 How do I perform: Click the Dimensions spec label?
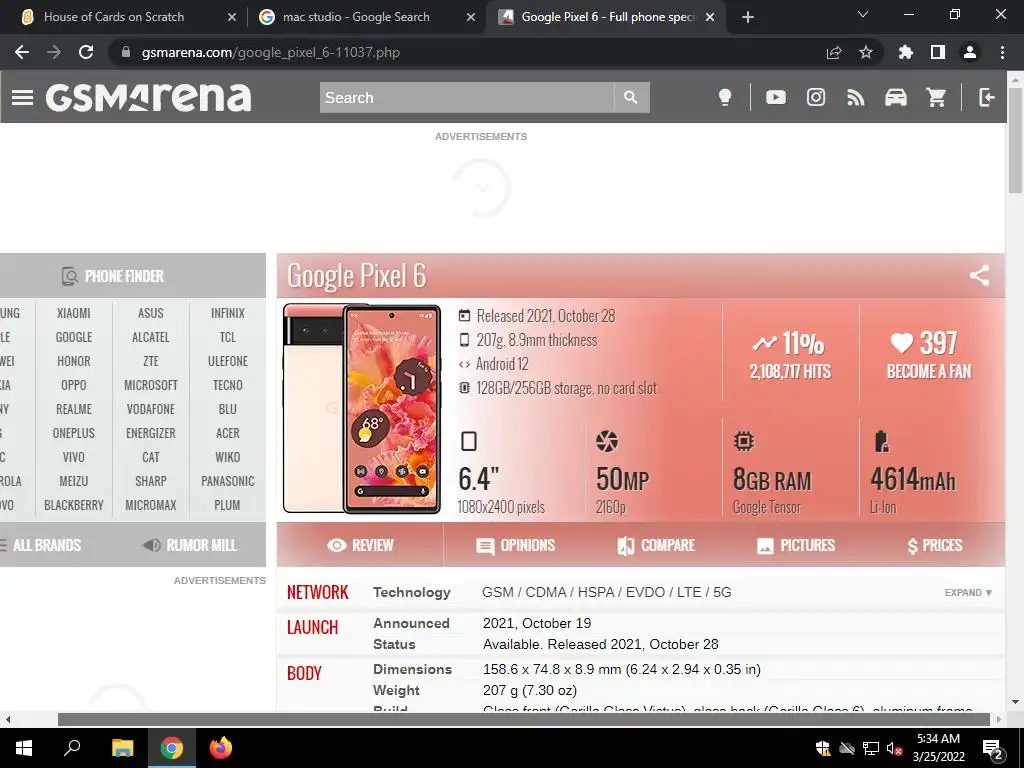tap(412, 669)
